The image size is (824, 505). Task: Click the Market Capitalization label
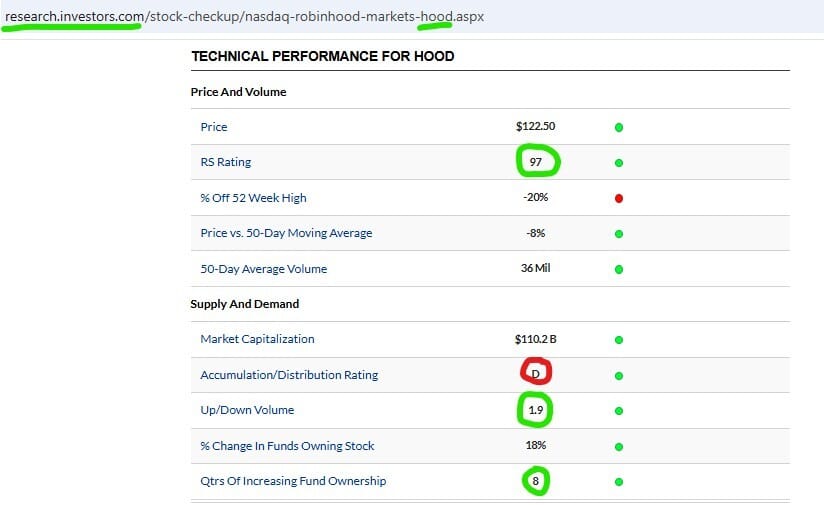pyautogui.click(x=257, y=339)
